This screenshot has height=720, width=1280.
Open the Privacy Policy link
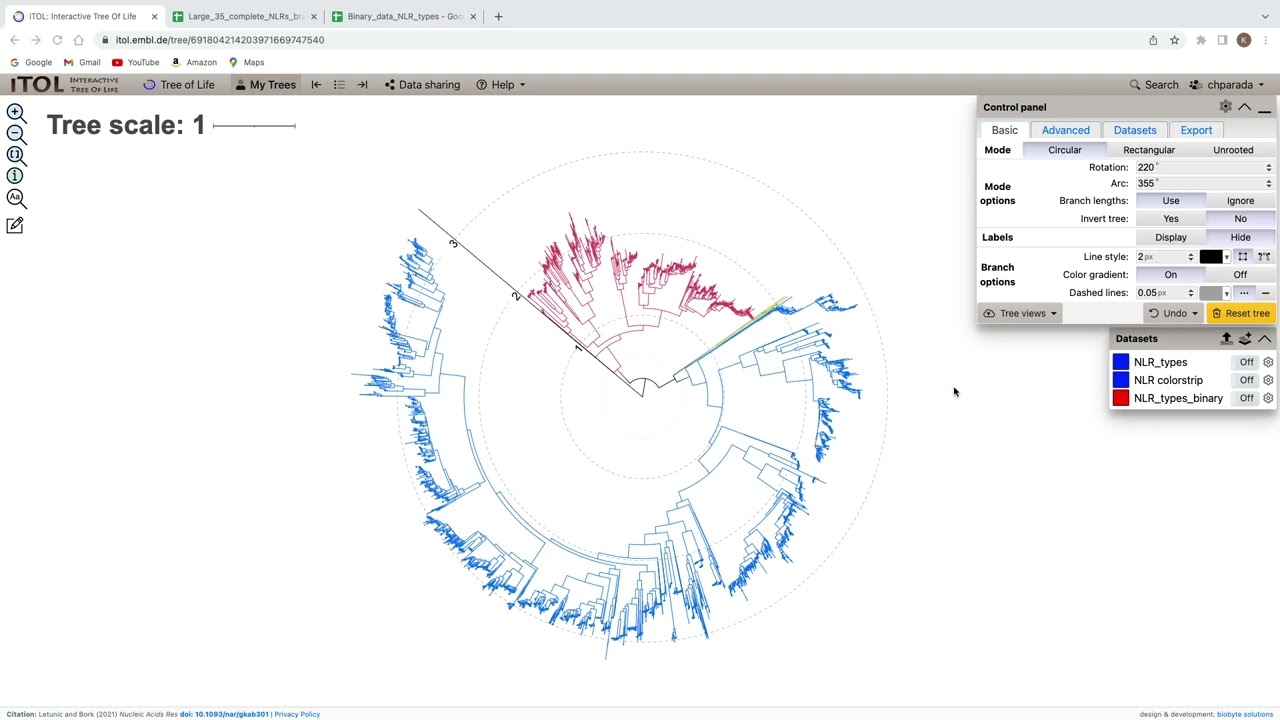pyautogui.click(x=297, y=714)
